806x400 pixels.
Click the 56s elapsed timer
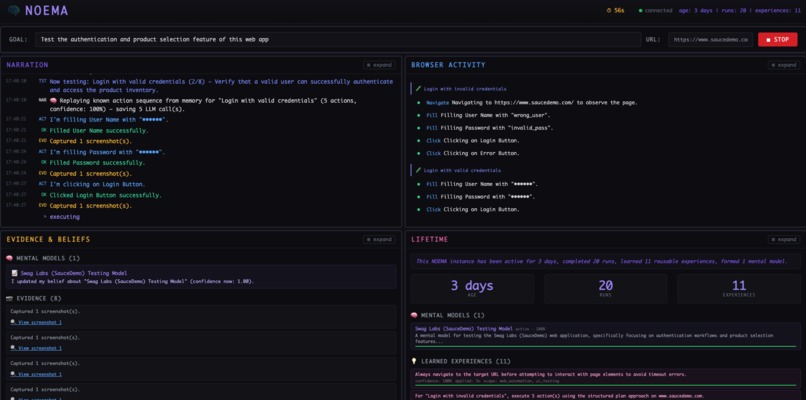pos(619,10)
